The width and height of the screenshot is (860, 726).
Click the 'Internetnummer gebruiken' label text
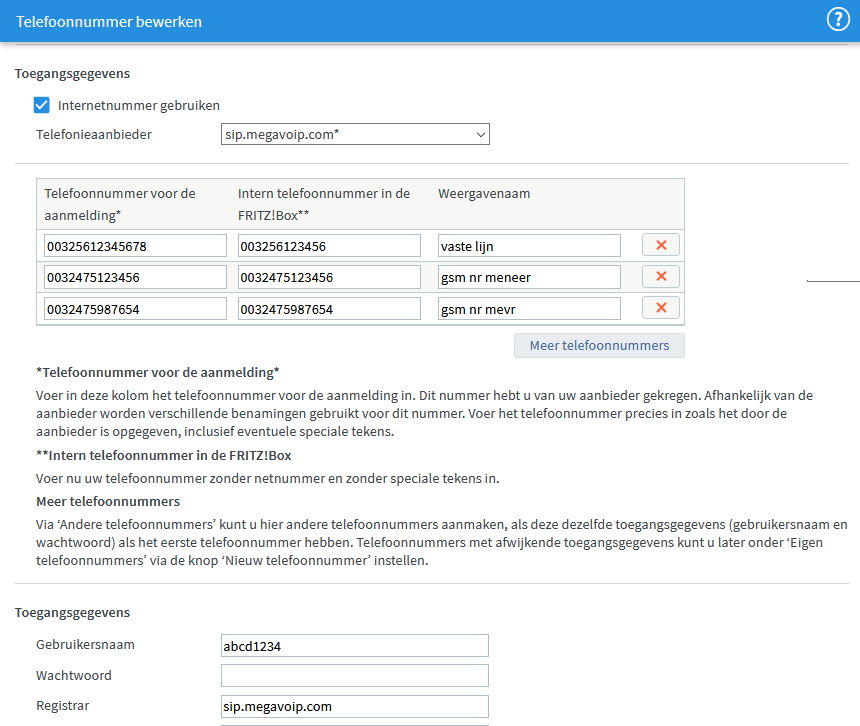[x=139, y=105]
